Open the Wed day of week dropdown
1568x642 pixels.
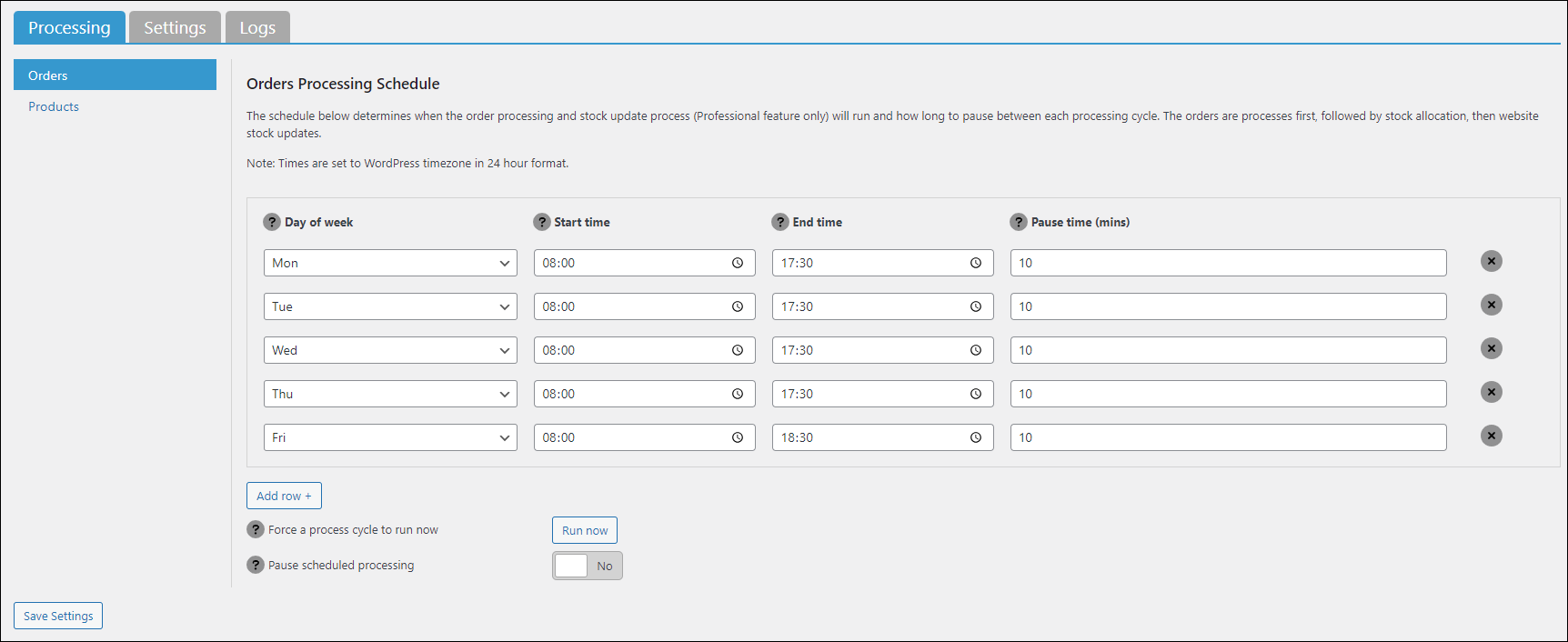[390, 350]
